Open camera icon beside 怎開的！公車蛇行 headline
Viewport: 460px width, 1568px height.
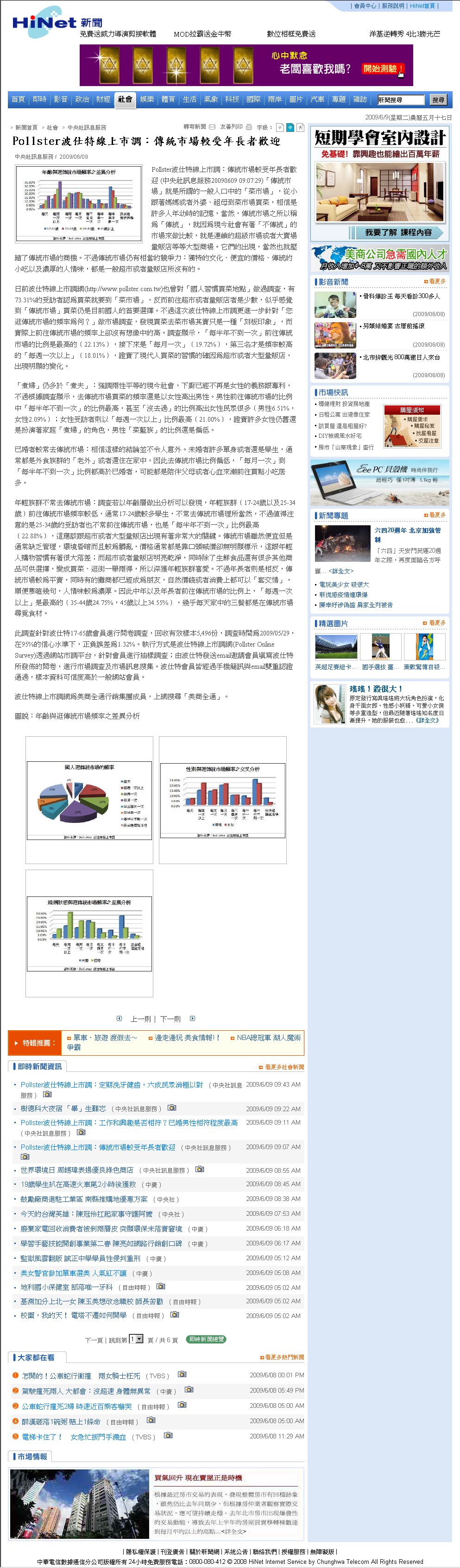coord(182,1374)
